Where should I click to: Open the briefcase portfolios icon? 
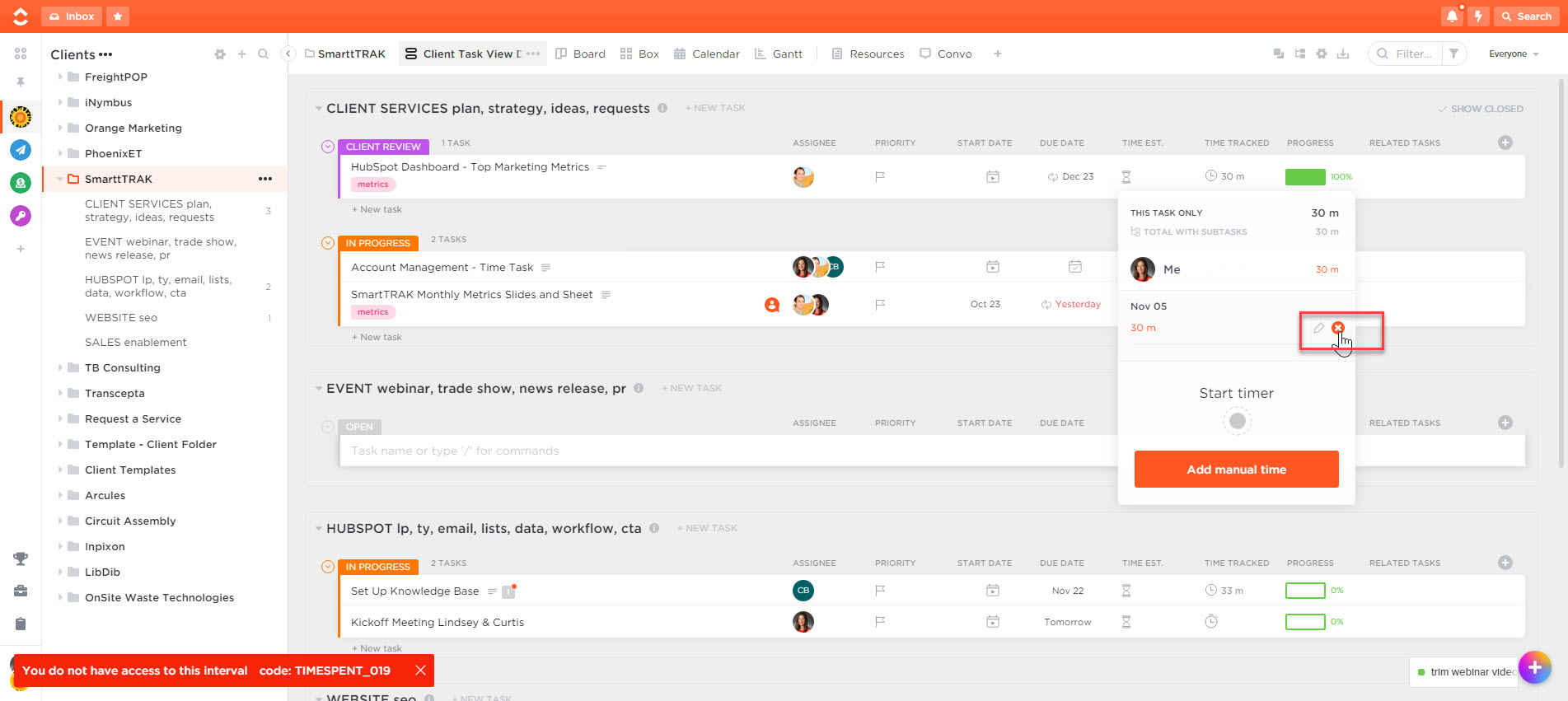click(x=21, y=591)
